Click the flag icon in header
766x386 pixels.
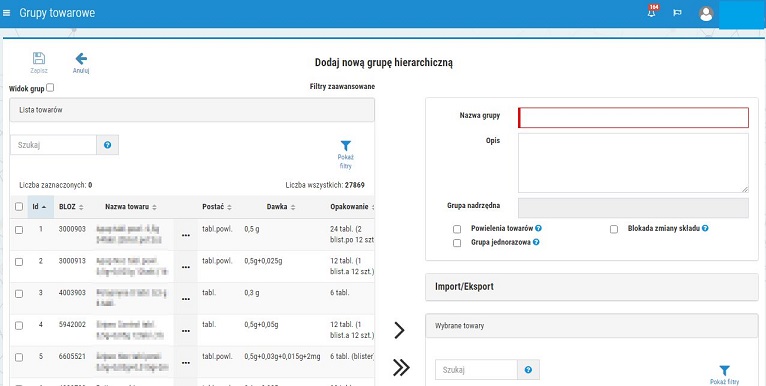(x=677, y=13)
